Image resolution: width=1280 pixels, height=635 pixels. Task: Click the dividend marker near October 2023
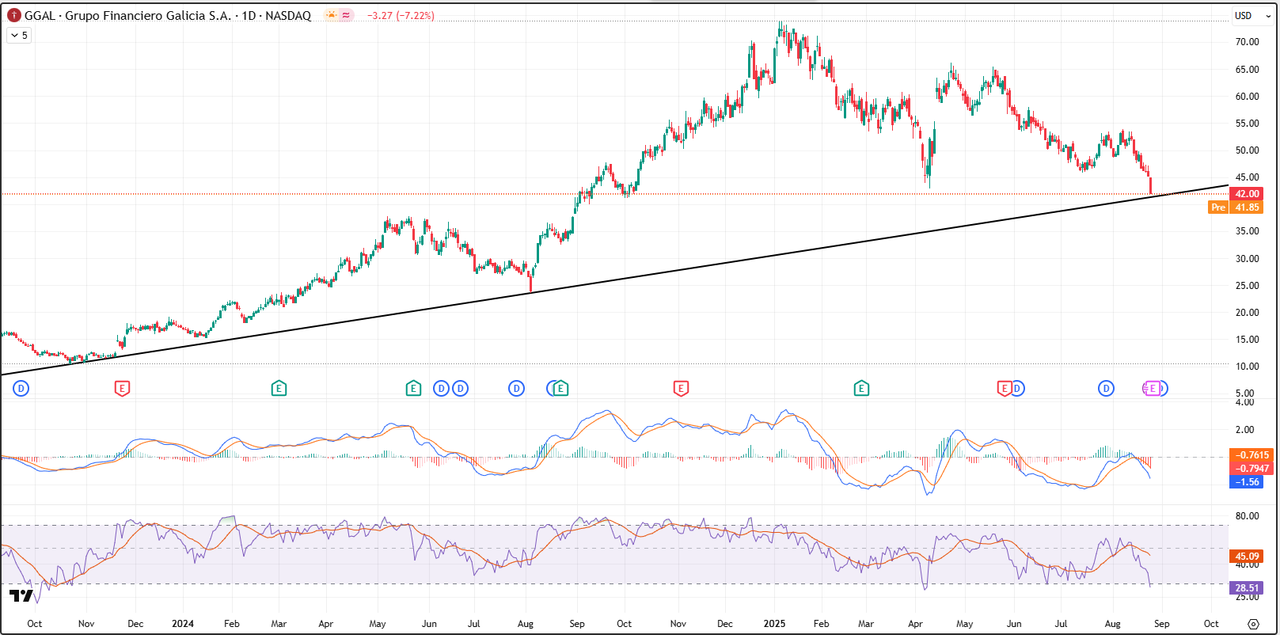(x=19, y=388)
